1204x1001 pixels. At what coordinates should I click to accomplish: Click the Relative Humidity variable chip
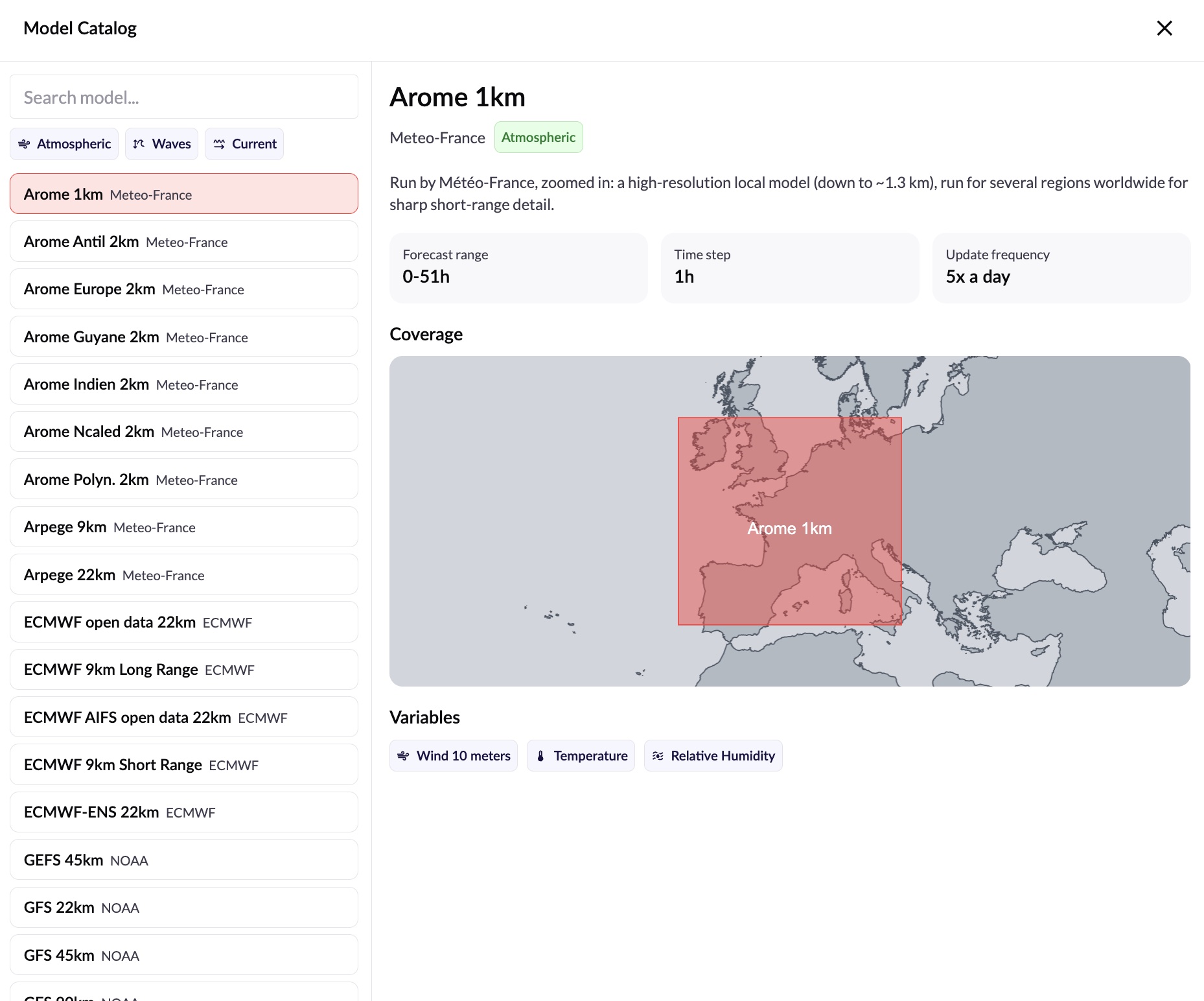pos(713,756)
